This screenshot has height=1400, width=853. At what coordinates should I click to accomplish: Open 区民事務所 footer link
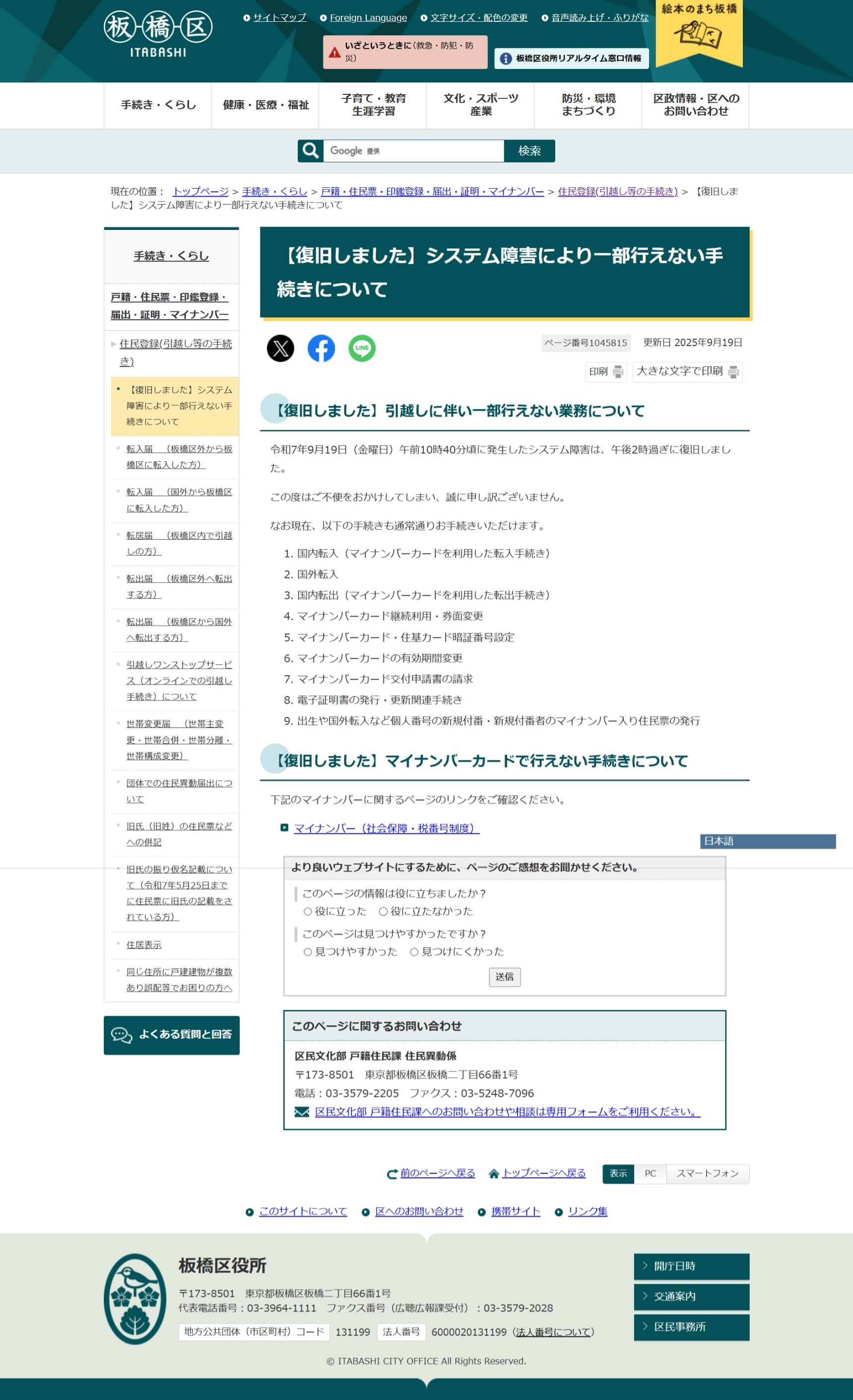coord(692,1327)
